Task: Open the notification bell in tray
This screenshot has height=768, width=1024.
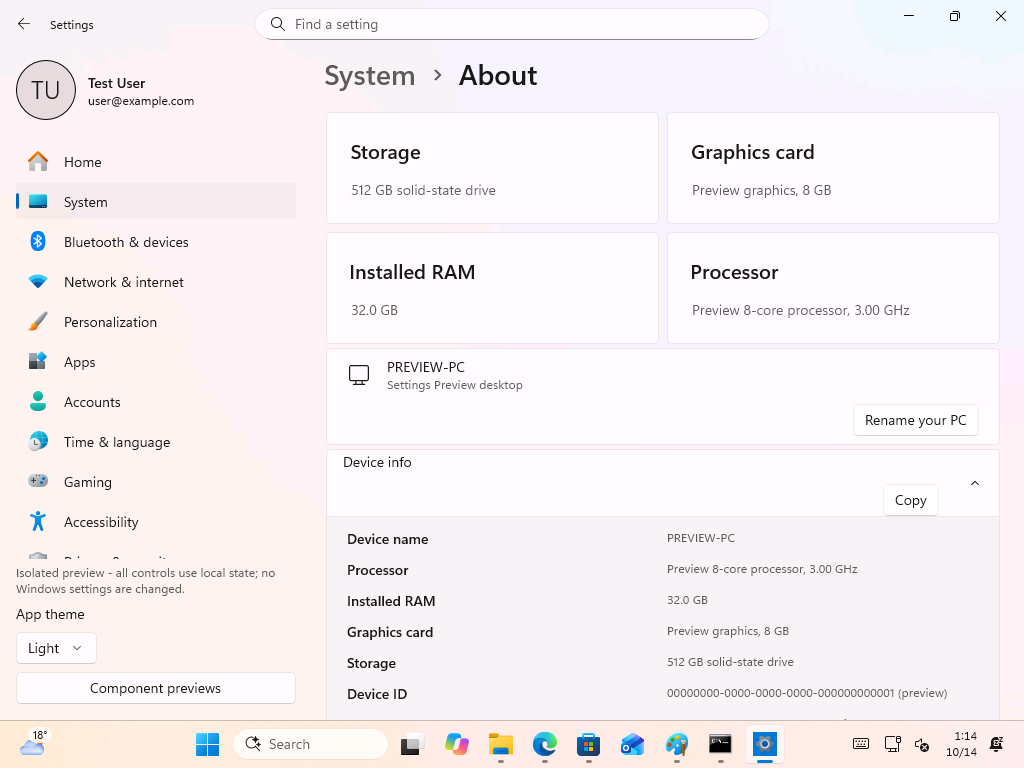Action: click(997, 744)
